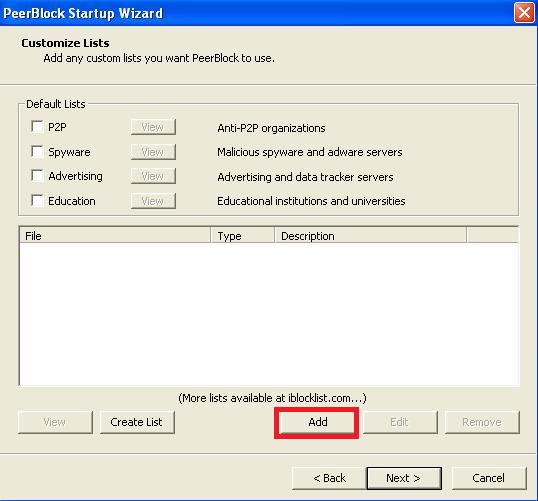Enable the P2P default list checkbox
This screenshot has width=538, height=501.
(37, 127)
